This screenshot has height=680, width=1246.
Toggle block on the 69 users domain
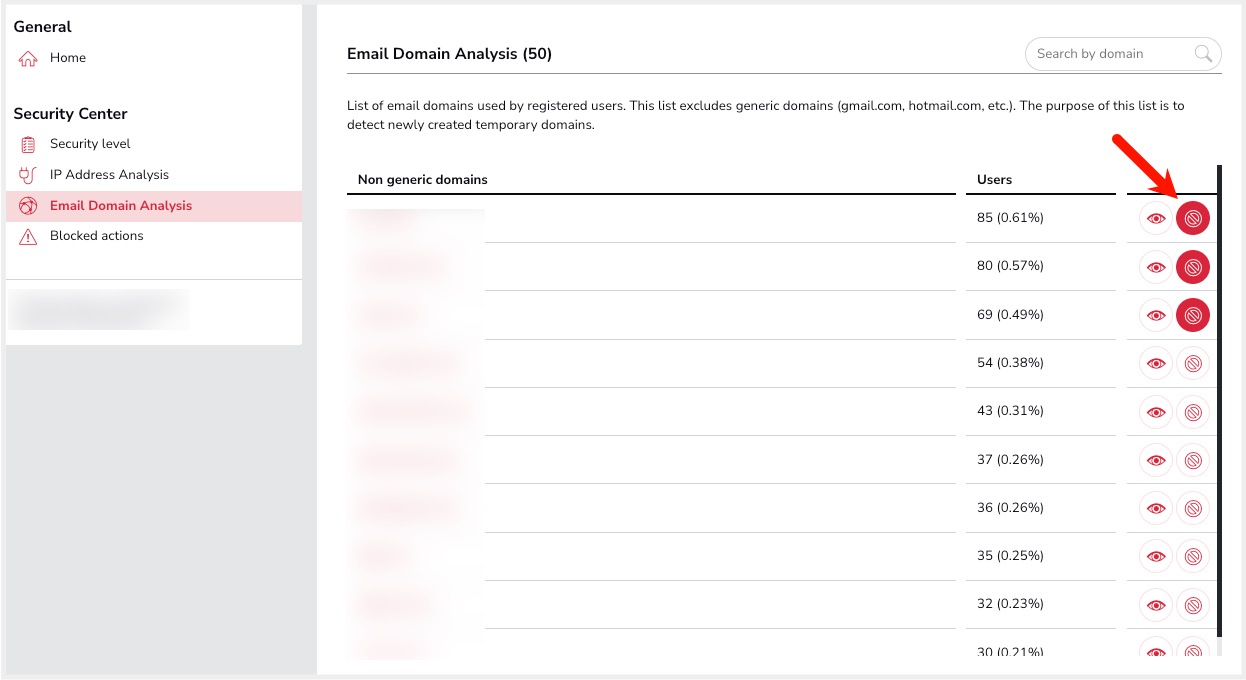point(1193,315)
